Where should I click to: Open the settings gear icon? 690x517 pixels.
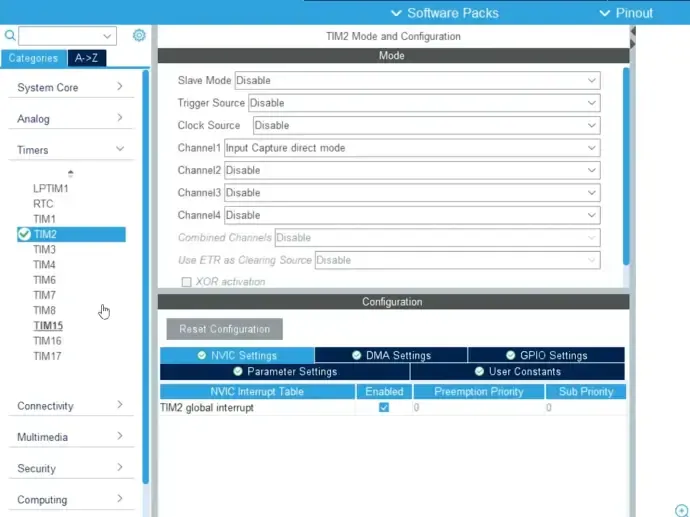click(x=139, y=36)
